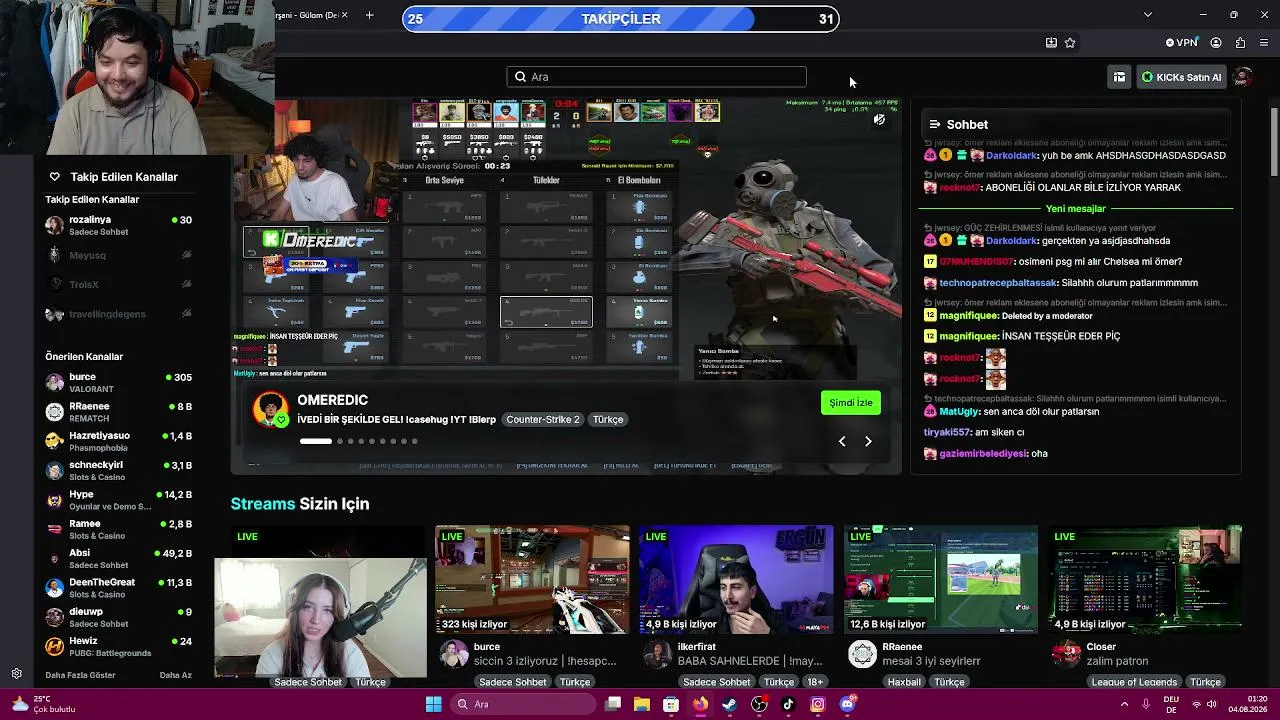The height and width of the screenshot is (720, 1280).
Task: Show next featured stream with right arrow
Action: pos(868,441)
